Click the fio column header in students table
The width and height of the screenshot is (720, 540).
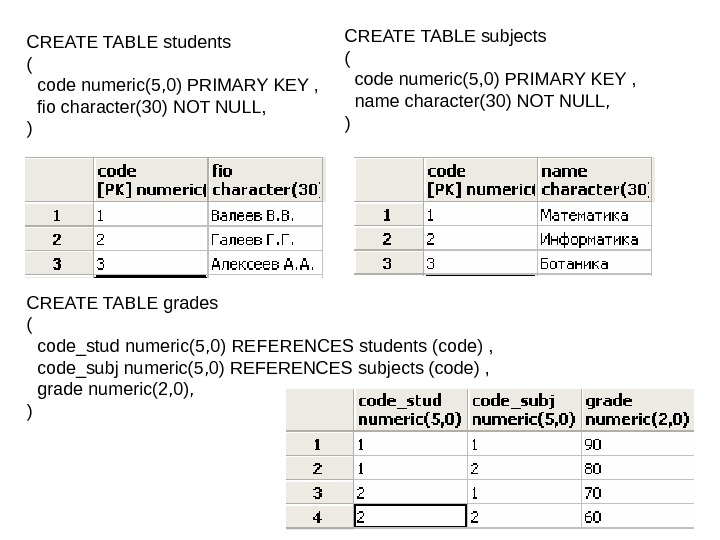click(265, 179)
